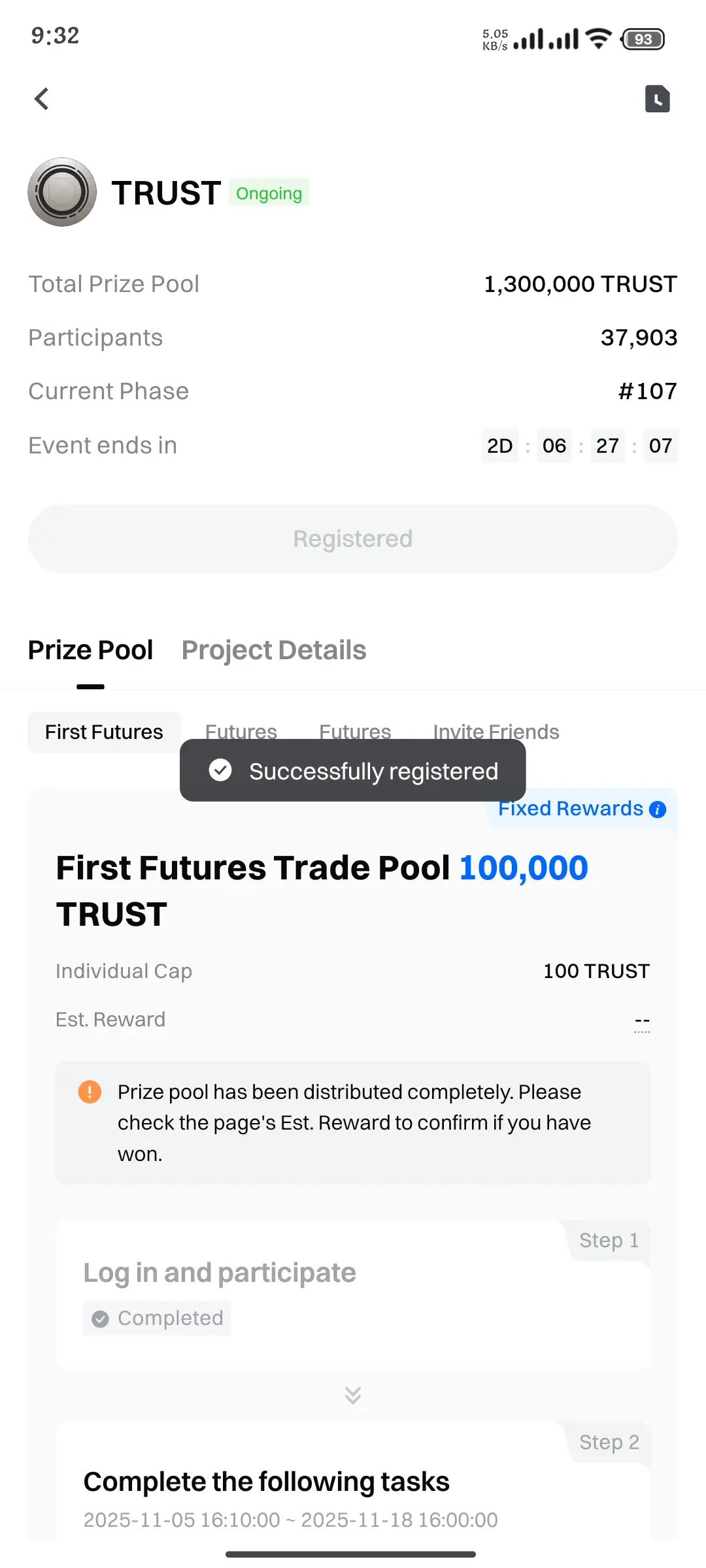706x1568 pixels.
Task: Tap the event countdown timer
Action: point(580,446)
